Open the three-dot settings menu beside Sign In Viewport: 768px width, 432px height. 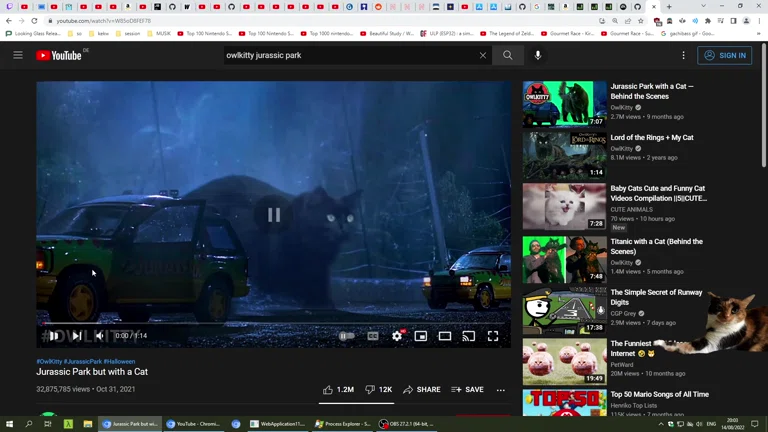coord(684,56)
